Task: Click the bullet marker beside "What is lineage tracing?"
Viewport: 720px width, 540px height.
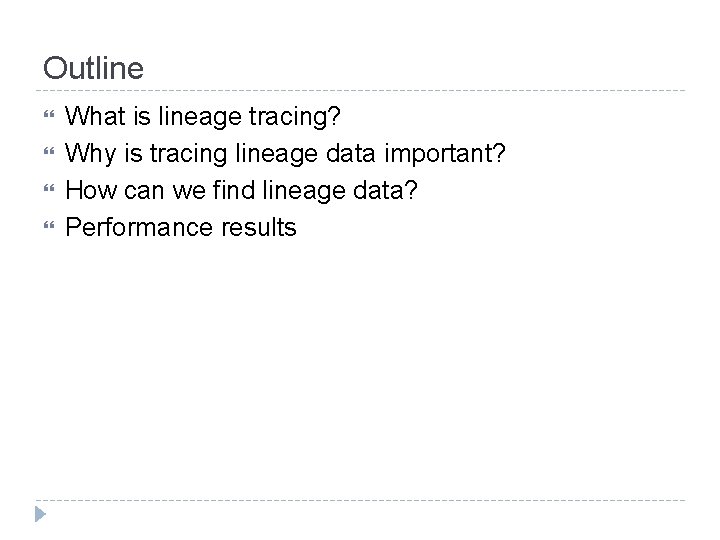Action: pyautogui.click(x=48, y=118)
